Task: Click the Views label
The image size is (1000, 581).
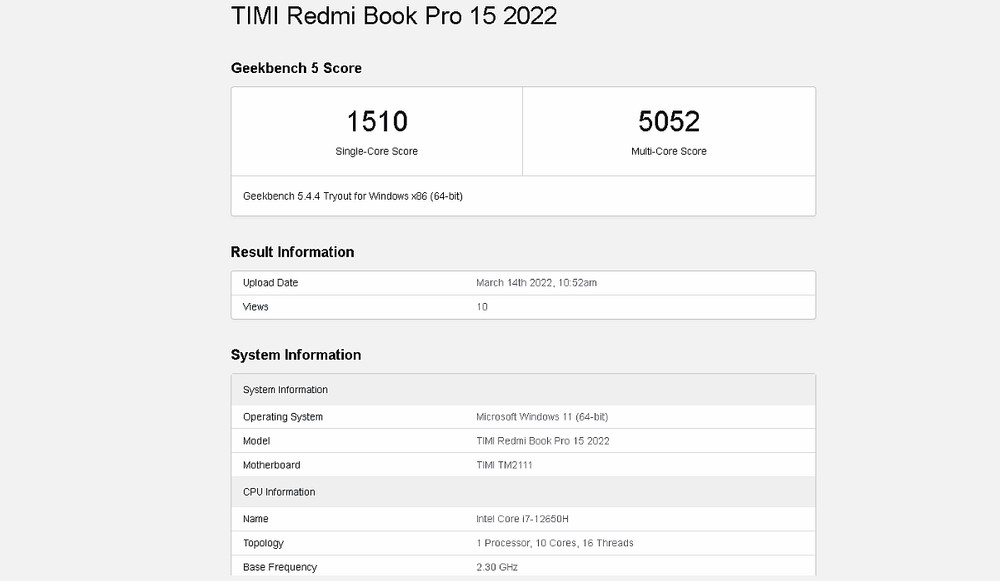Action: point(256,307)
